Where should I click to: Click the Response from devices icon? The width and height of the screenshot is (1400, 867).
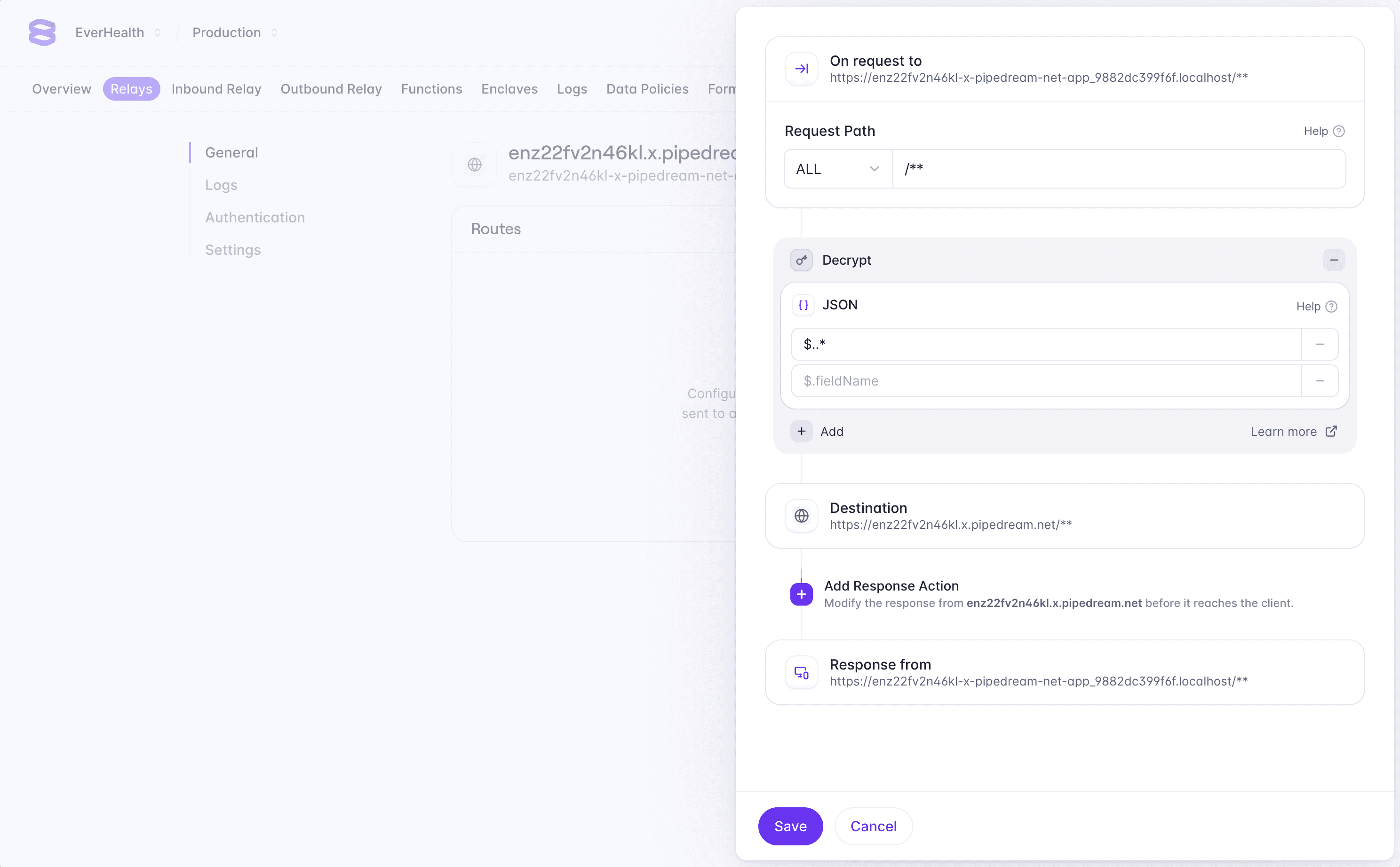click(x=801, y=673)
